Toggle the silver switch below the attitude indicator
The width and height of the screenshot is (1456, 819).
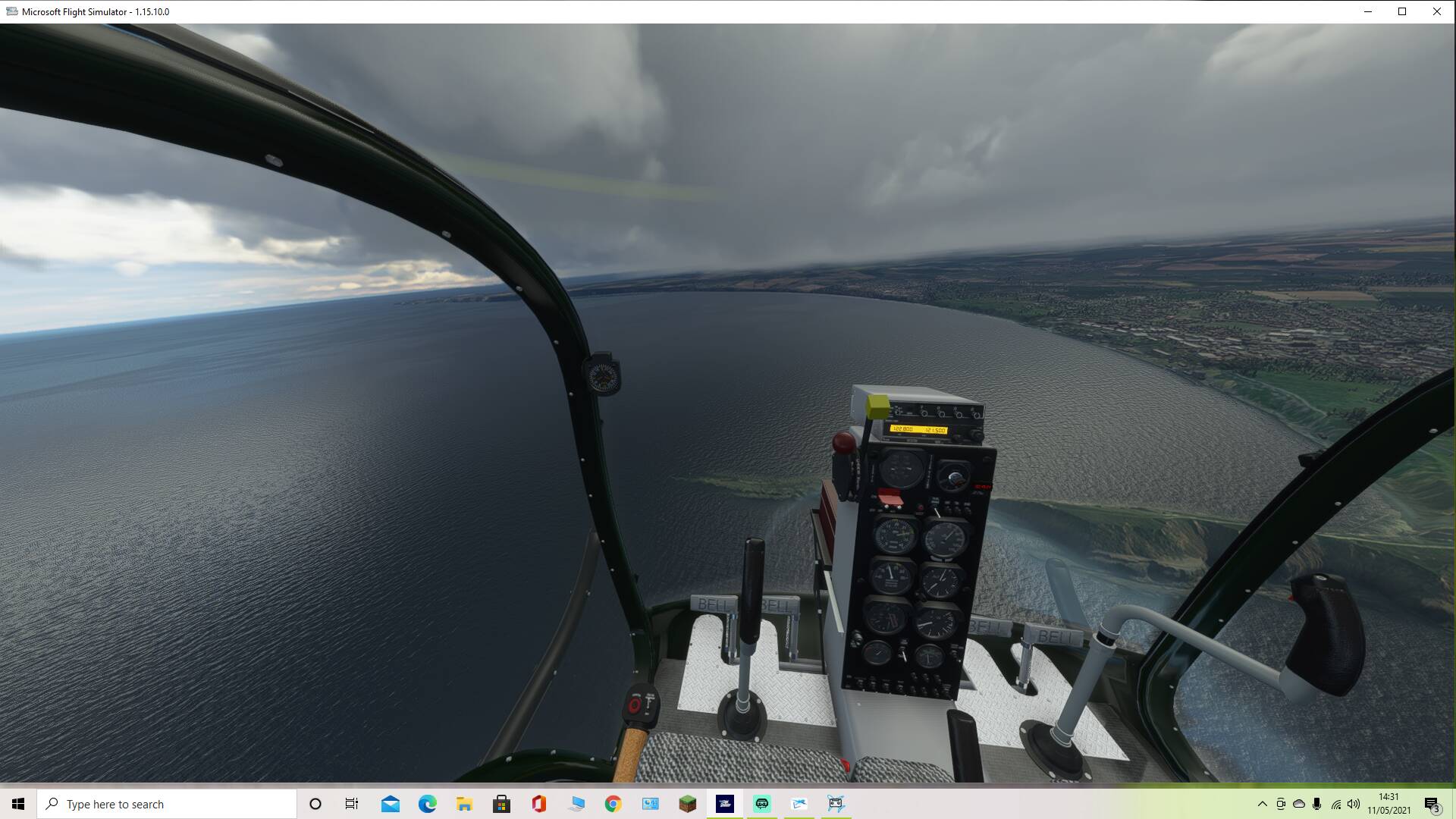[x=938, y=512]
